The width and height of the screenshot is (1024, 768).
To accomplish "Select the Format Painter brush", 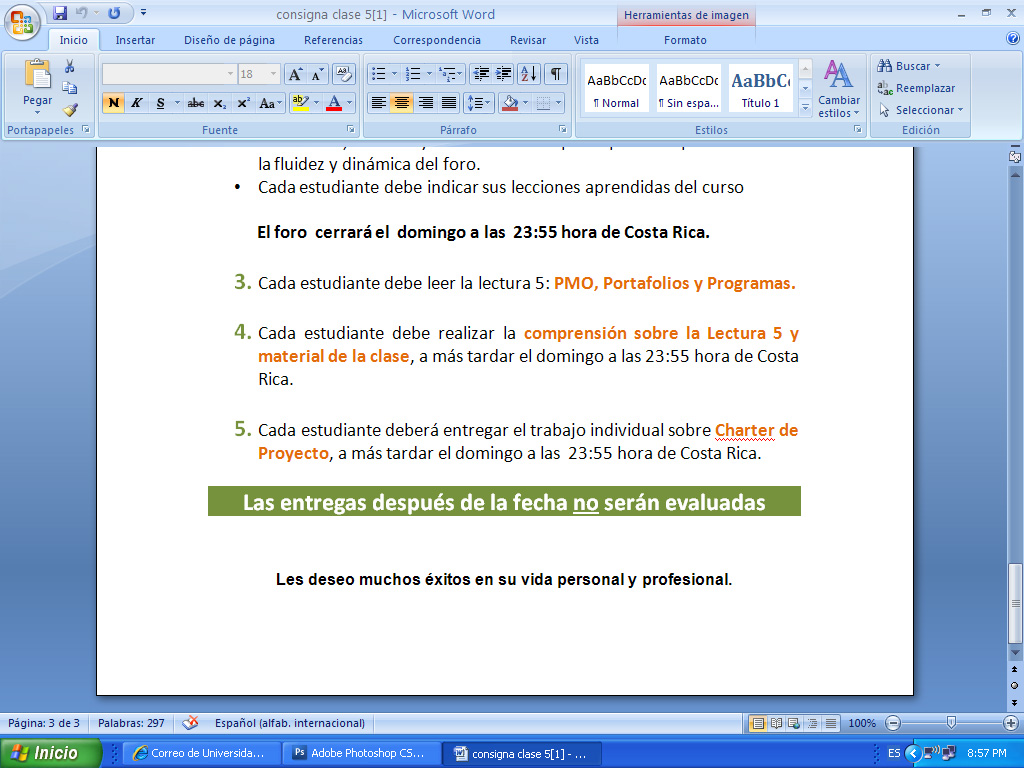I will tap(69, 110).
